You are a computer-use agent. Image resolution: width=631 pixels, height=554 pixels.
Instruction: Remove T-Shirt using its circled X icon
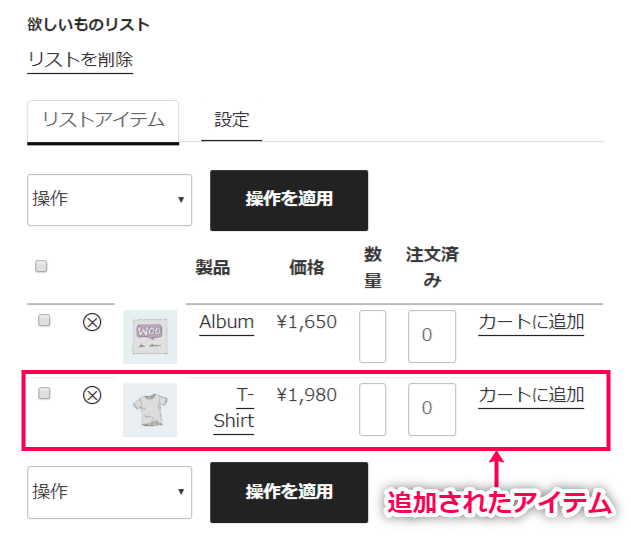(92, 395)
